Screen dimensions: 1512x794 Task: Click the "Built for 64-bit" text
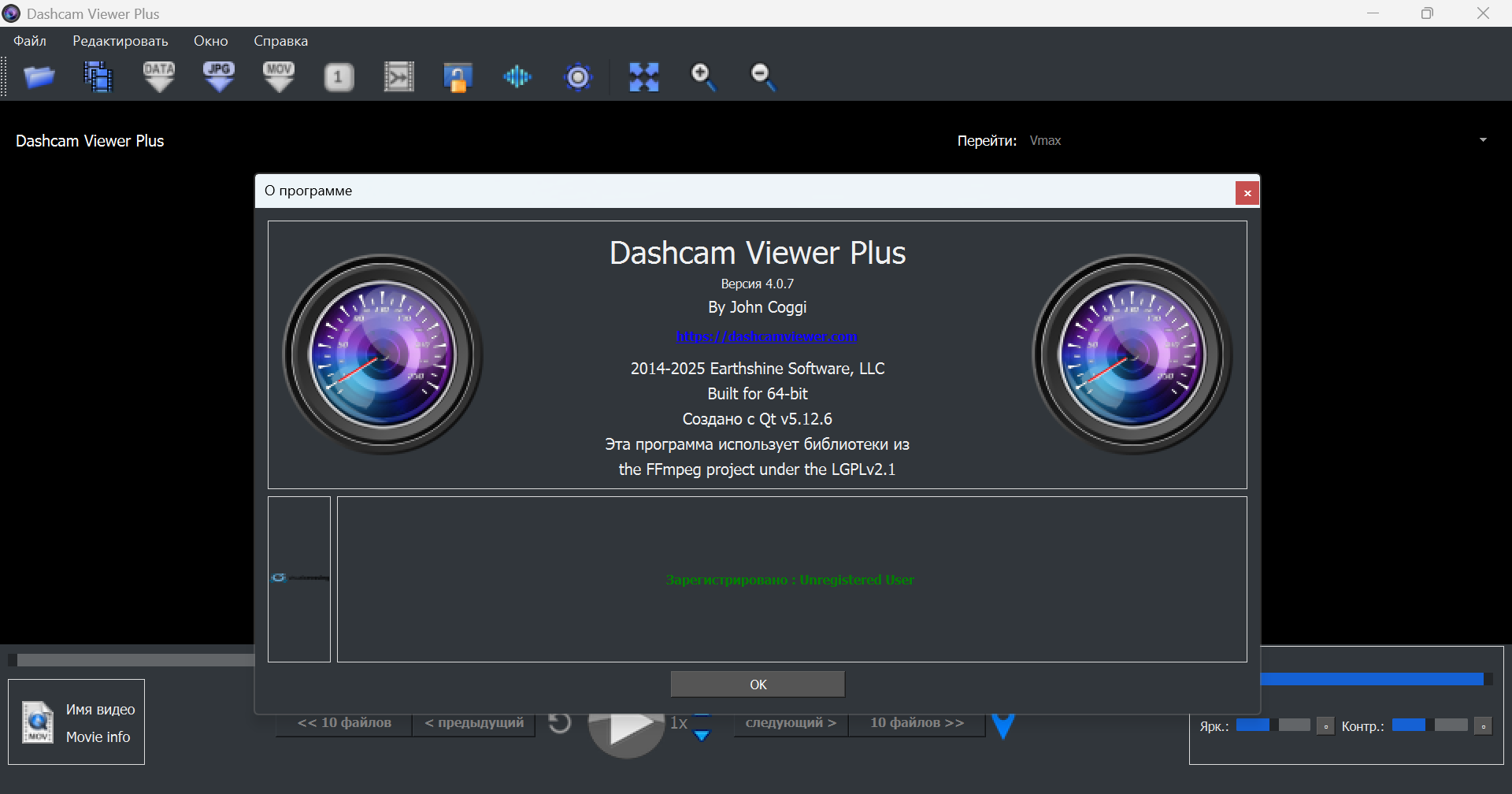click(x=758, y=394)
